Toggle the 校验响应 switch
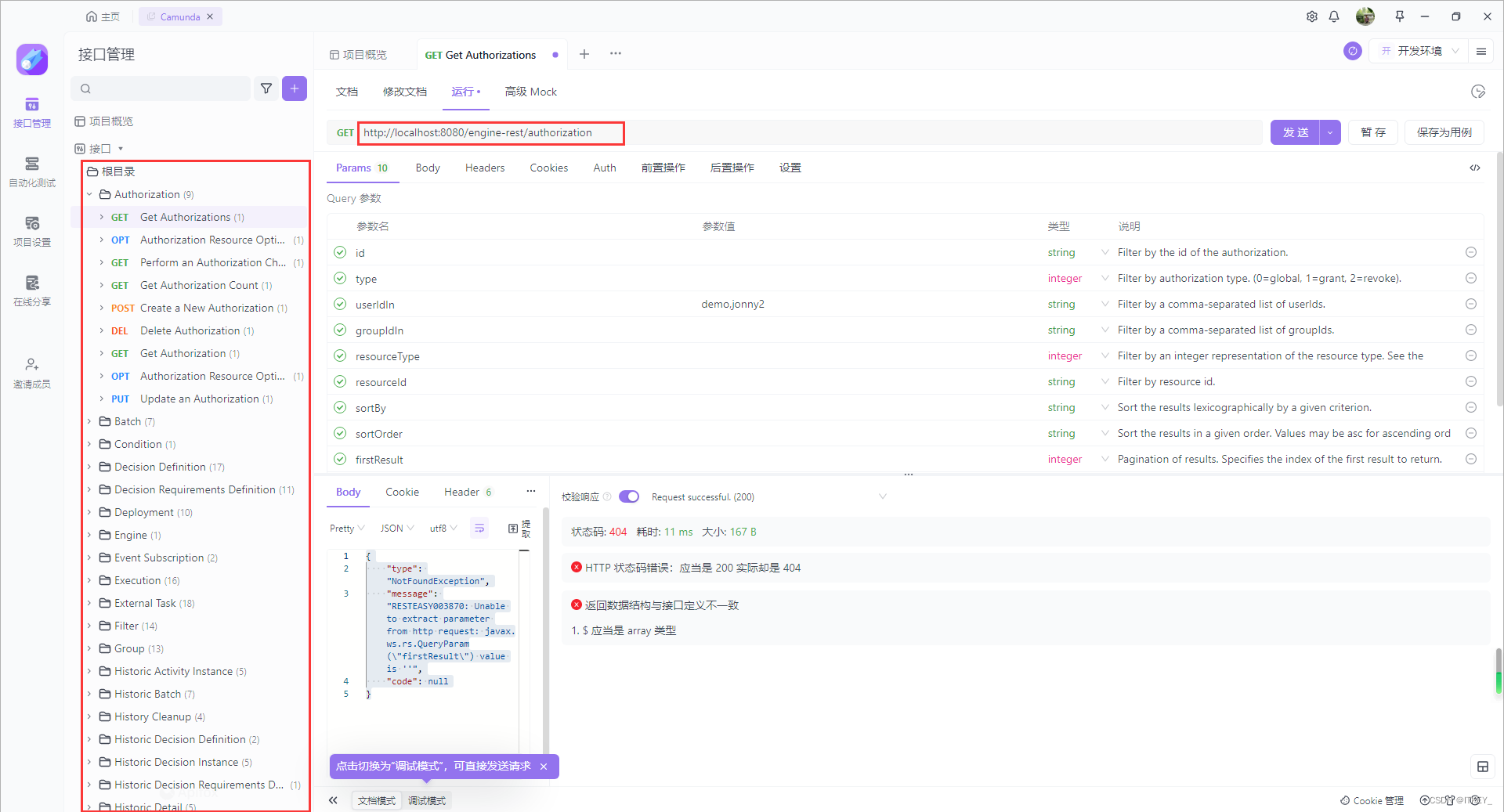Screen dimensions: 1504x812 (x=629, y=496)
